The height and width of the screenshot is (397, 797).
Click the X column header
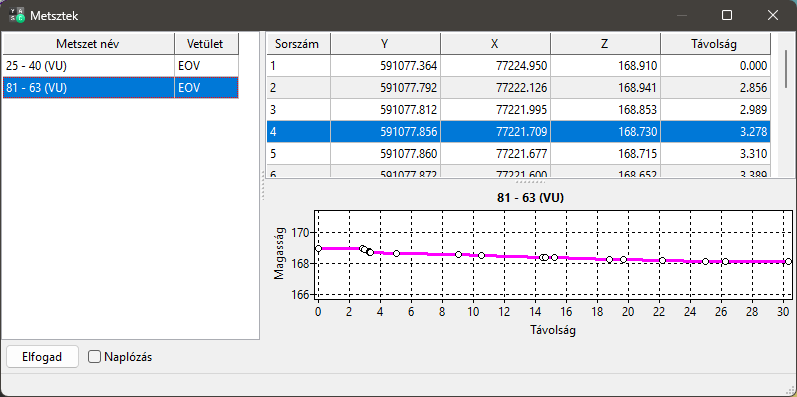point(495,44)
